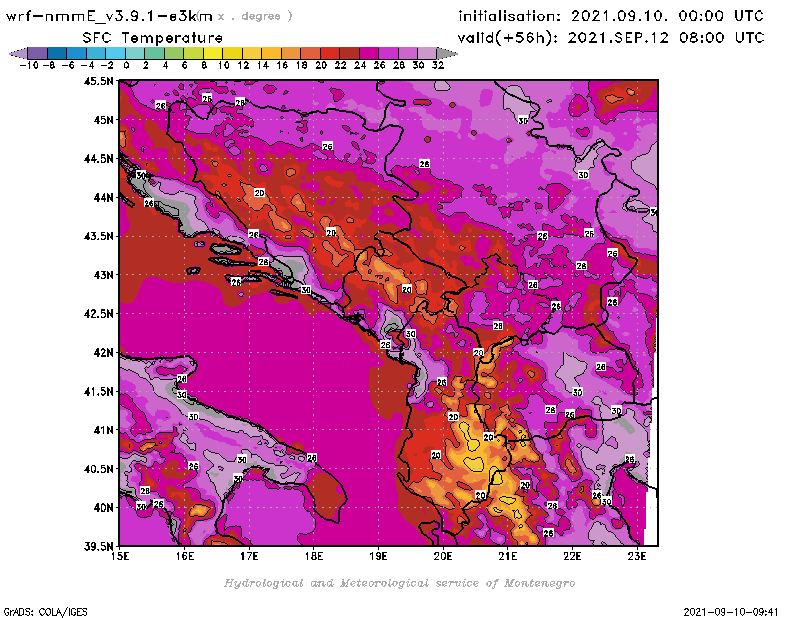Click the 'valid(+56h): 2021.SEP.12 08:00 UTC' line
The image size is (800, 618).
coord(611,38)
